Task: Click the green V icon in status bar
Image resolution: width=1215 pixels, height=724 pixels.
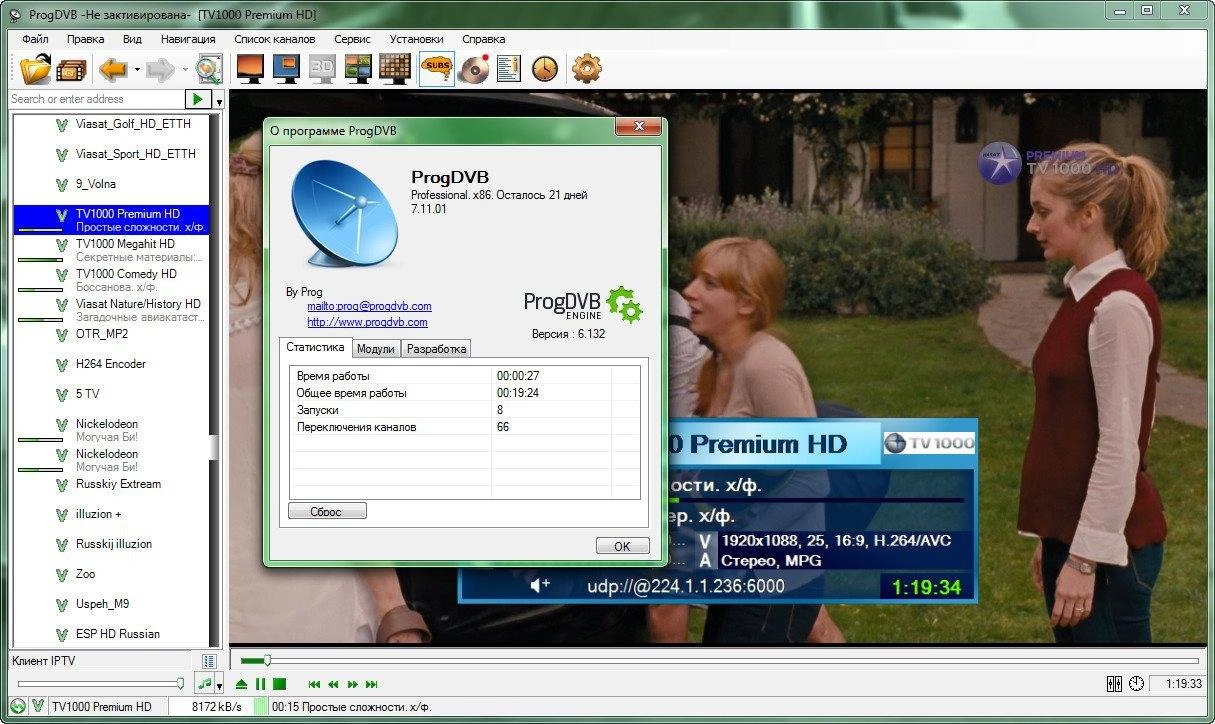Action: pos(38,707)
